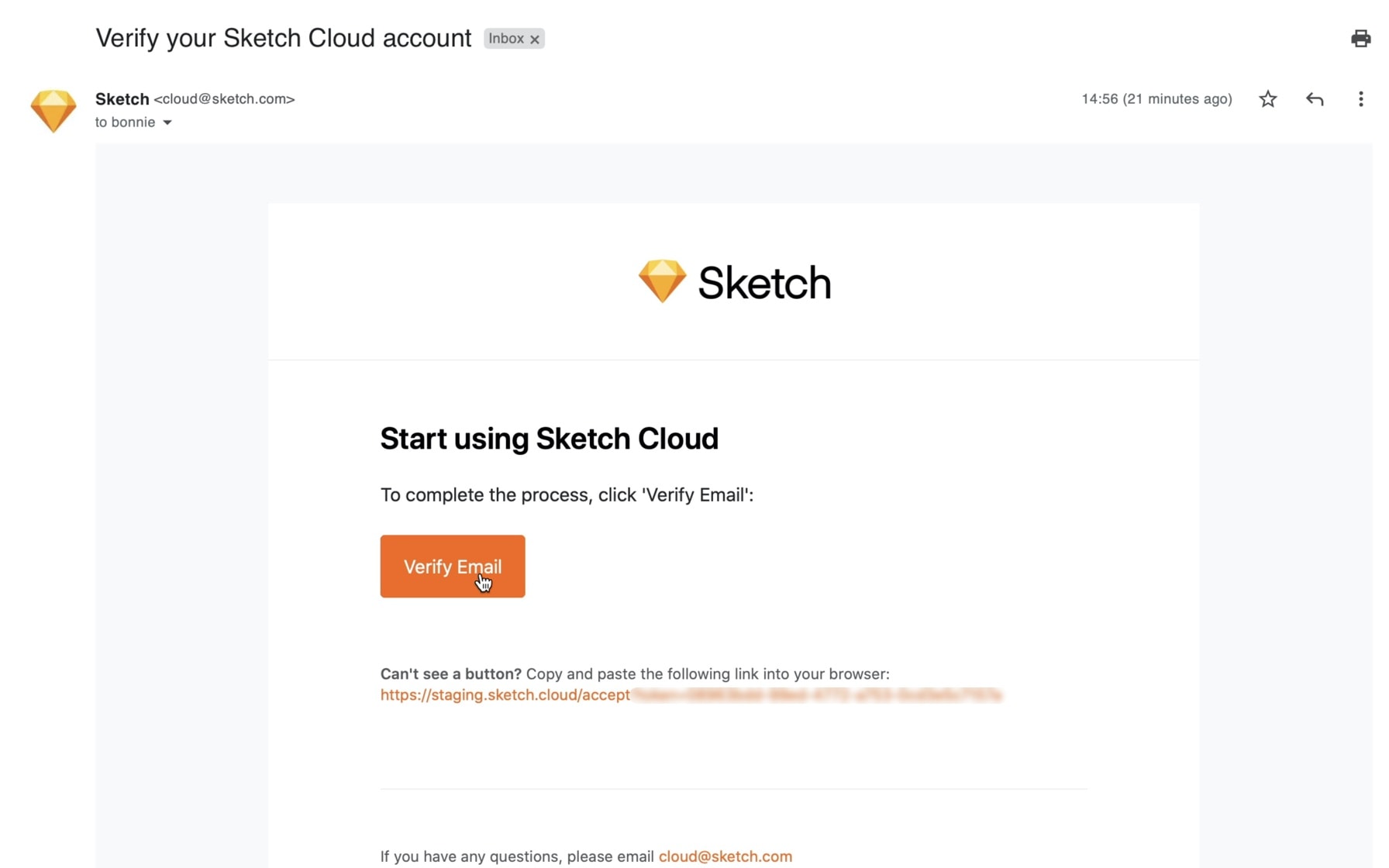Open the staging.sketch.cloud accept link
This screenshot has height=868, width=1389.
(x=505, y=695)
